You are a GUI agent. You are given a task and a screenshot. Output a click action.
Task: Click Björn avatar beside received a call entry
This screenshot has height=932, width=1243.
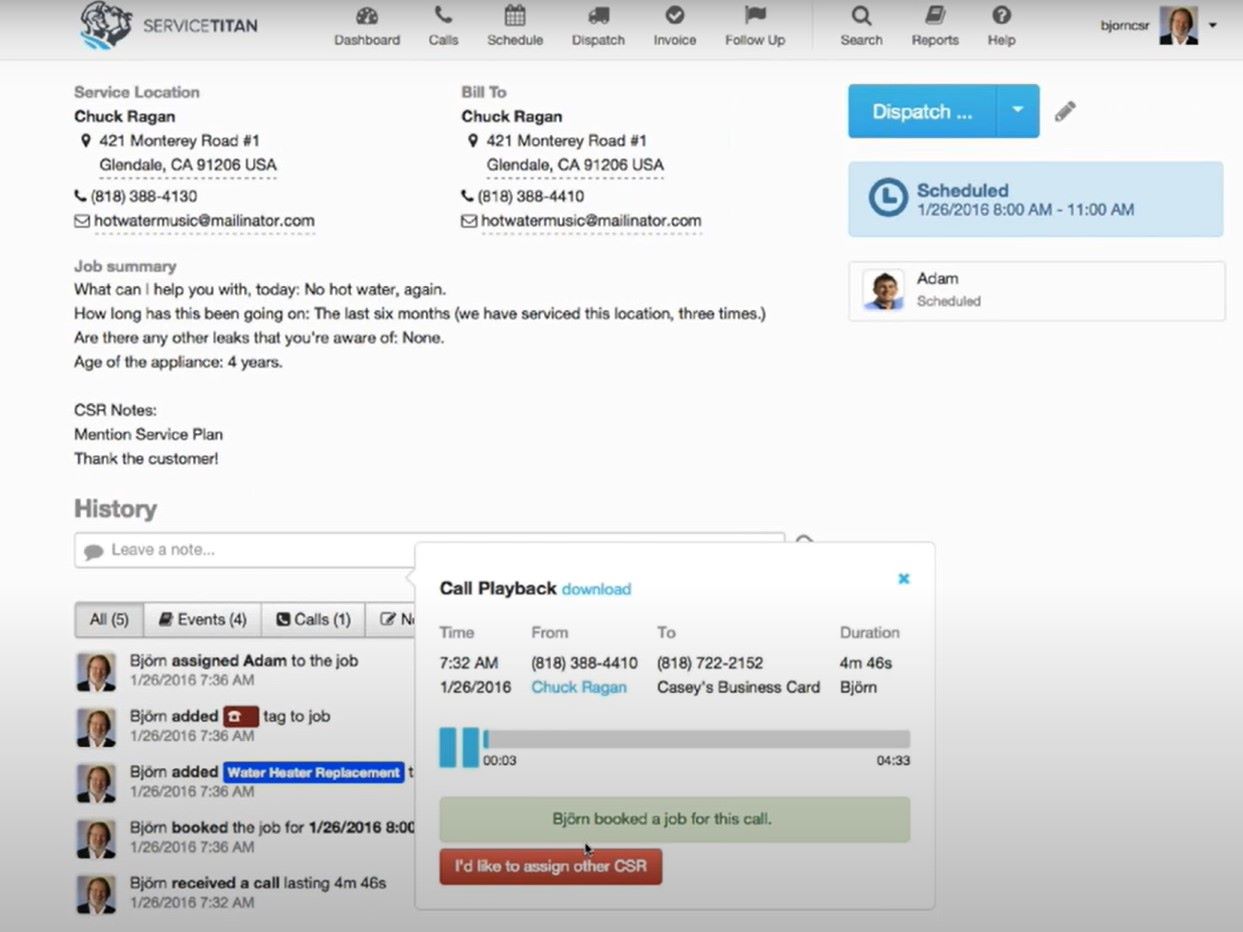tap(97, 894)
